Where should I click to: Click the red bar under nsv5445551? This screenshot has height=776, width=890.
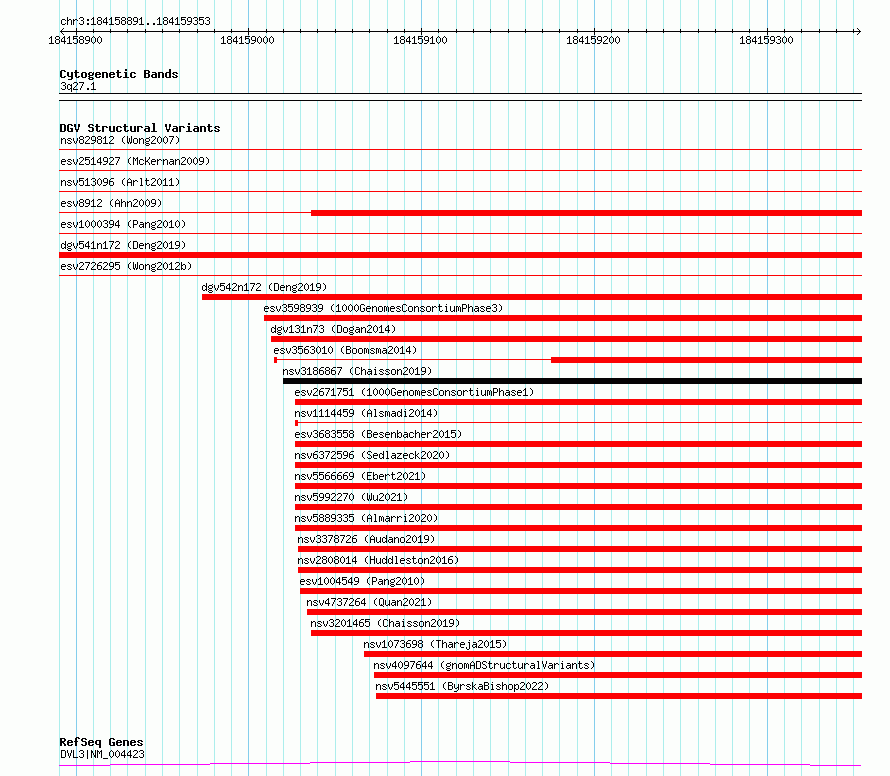[619, 696]
